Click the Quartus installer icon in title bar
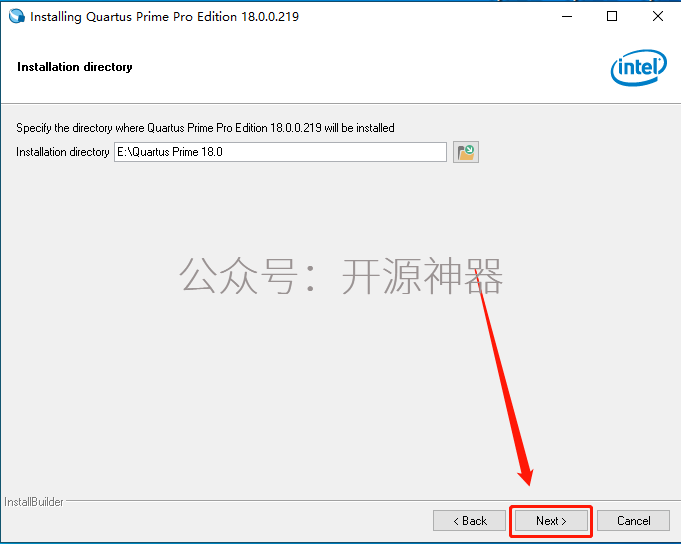 click(x=17, y=16)
